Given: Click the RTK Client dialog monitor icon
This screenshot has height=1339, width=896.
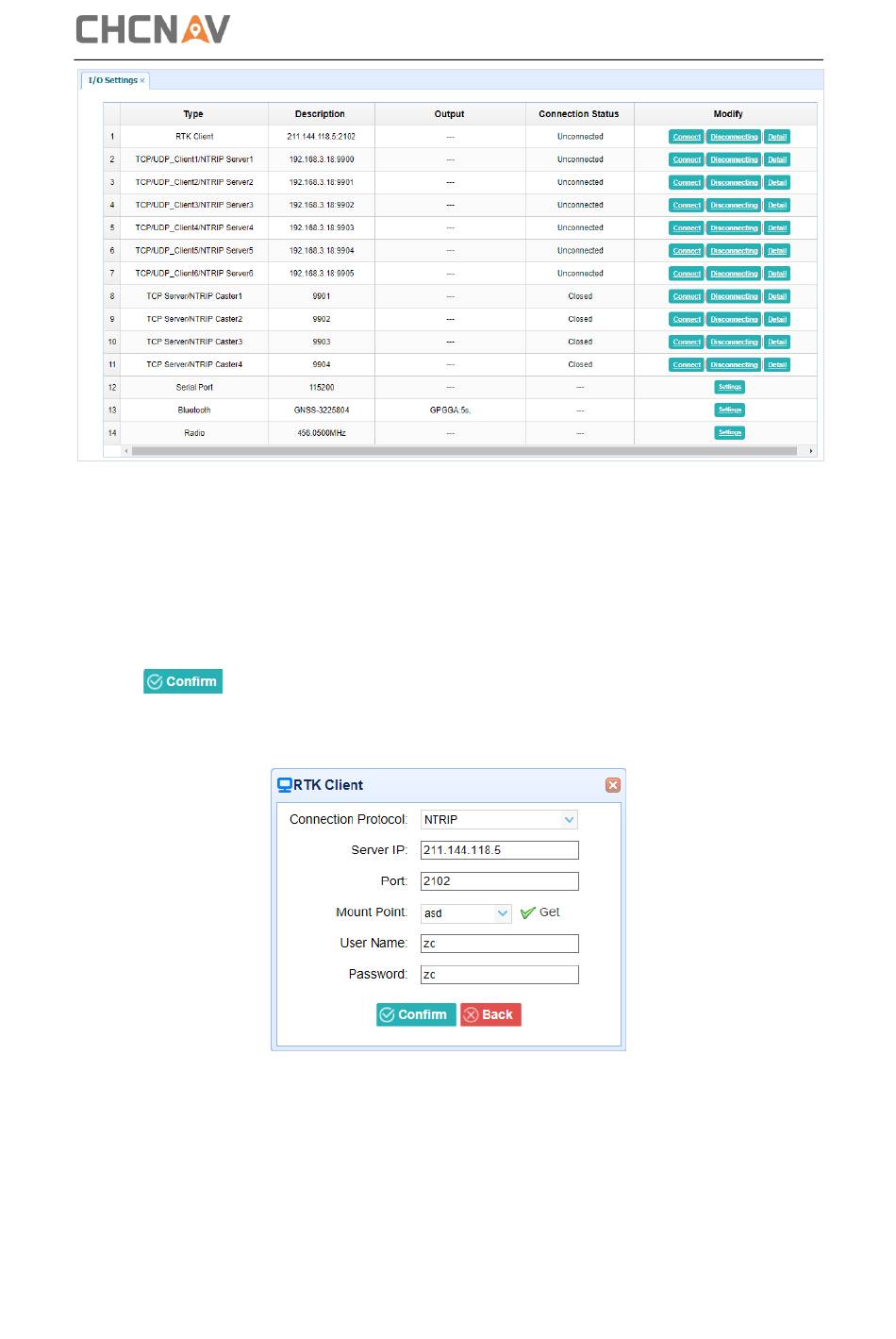Looking at the screenshot, I should (285, 784).
